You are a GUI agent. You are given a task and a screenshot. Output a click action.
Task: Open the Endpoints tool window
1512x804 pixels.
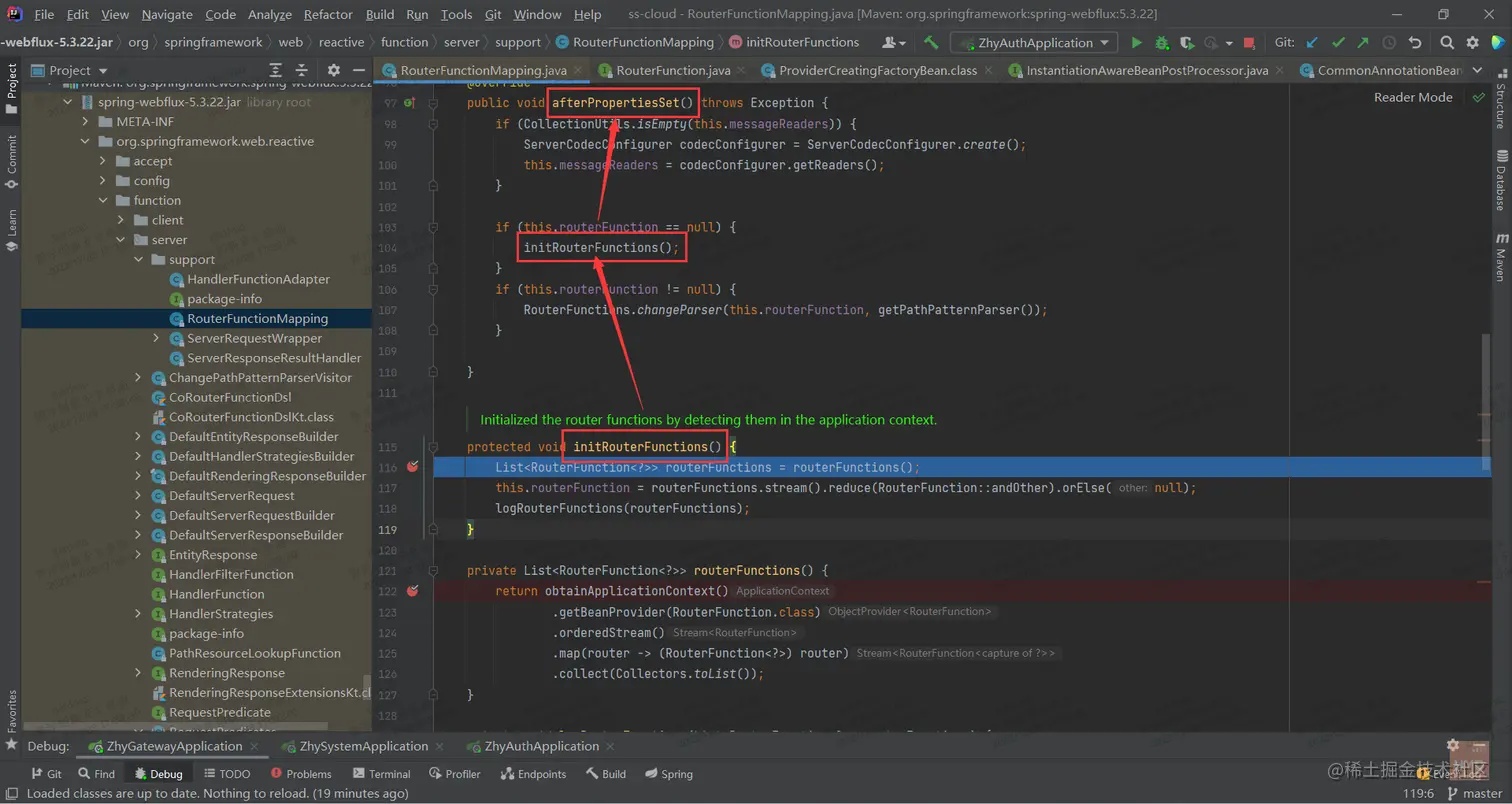point(533,774)
